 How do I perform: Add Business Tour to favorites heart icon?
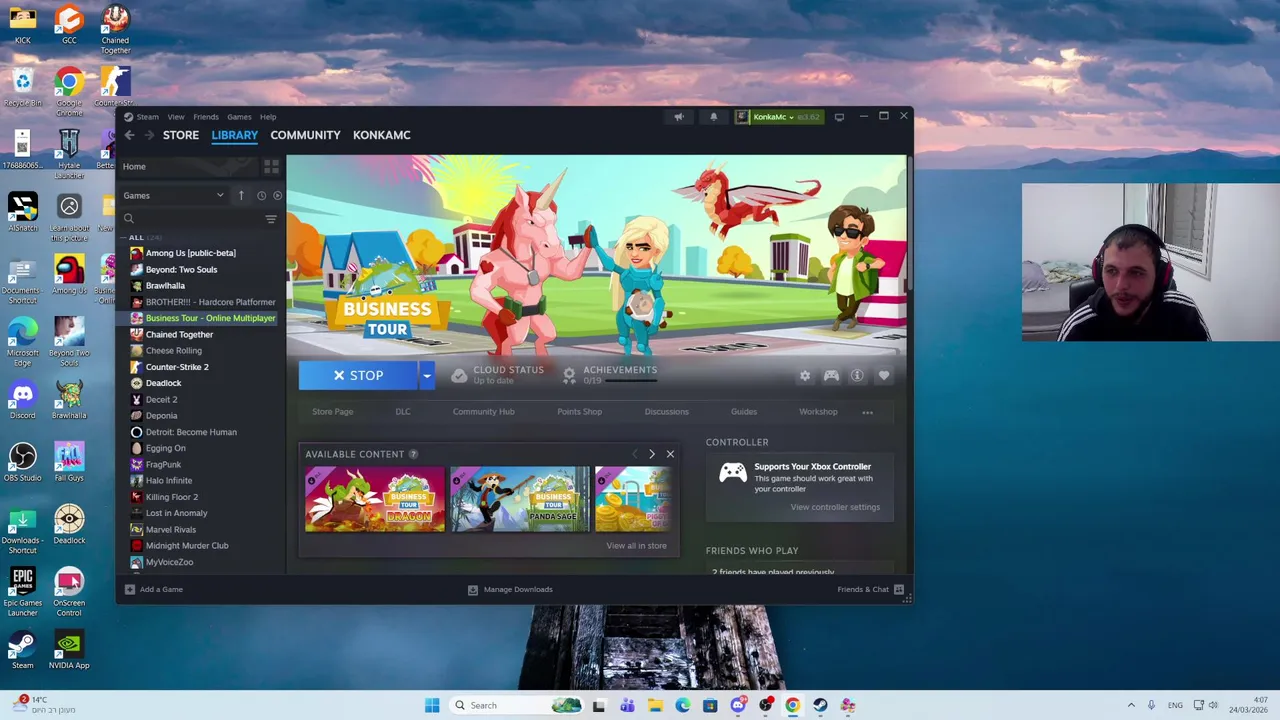coord(884,376)
